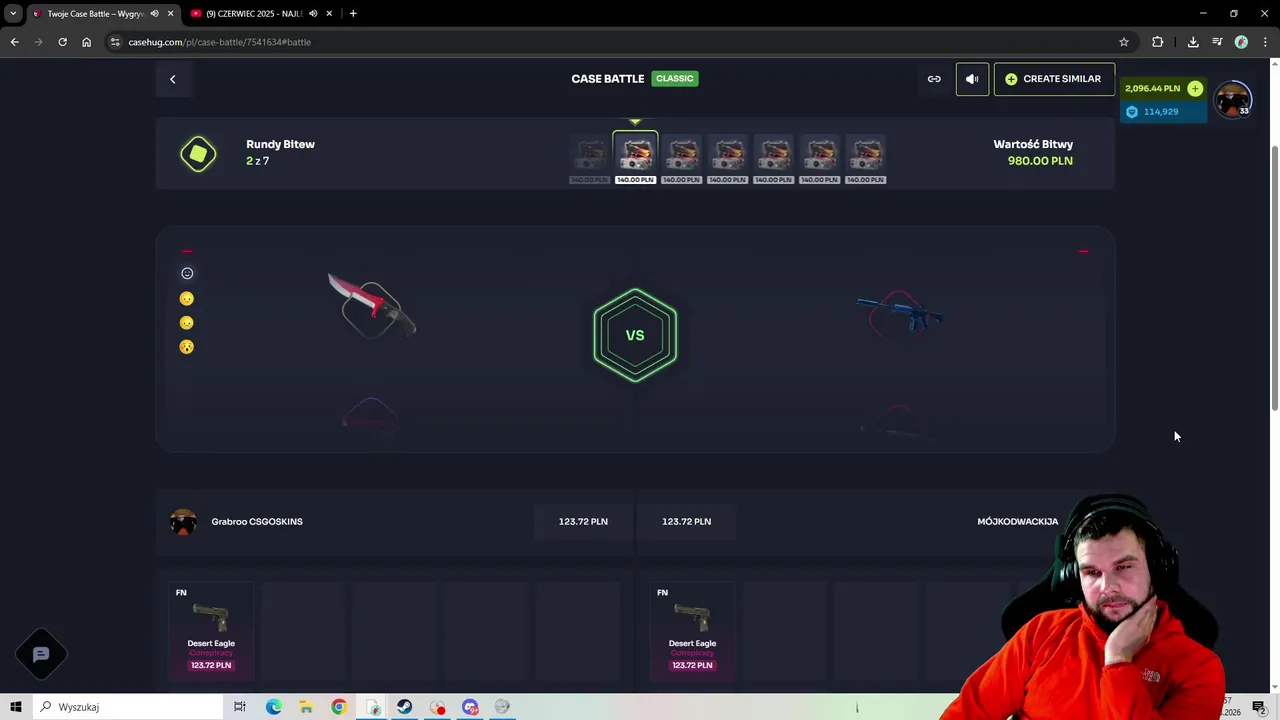This screenshot has width=1280, height=720.
Task: Open the tab search dropdown
Action: (x=13, y=14)
